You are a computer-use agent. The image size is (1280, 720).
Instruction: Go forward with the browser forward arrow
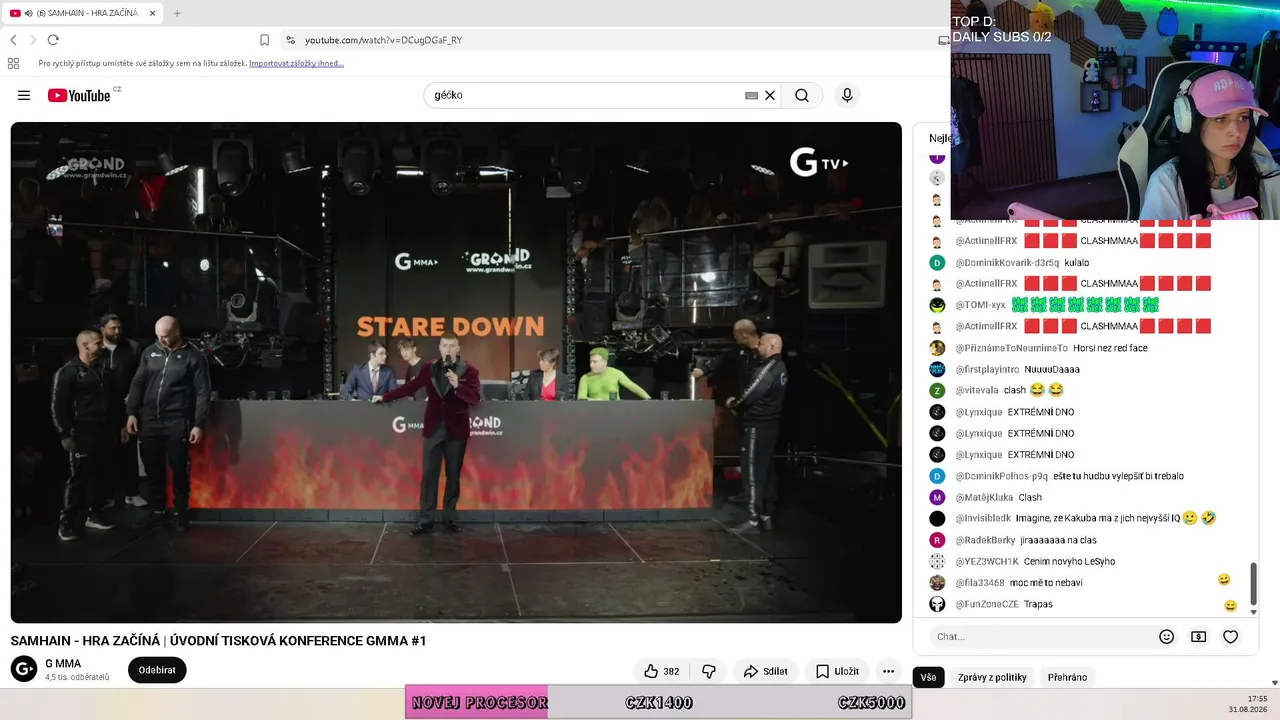coord(33,40)
